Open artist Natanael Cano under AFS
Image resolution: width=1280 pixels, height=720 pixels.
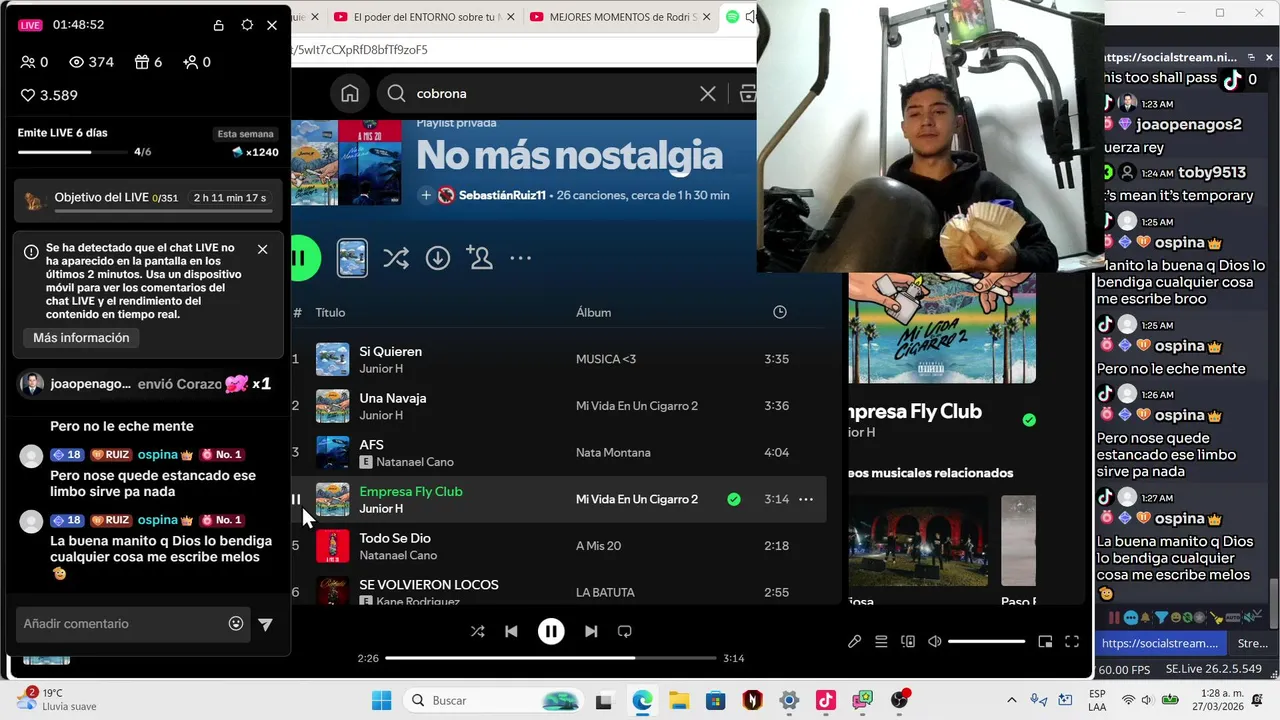[415, 462]
